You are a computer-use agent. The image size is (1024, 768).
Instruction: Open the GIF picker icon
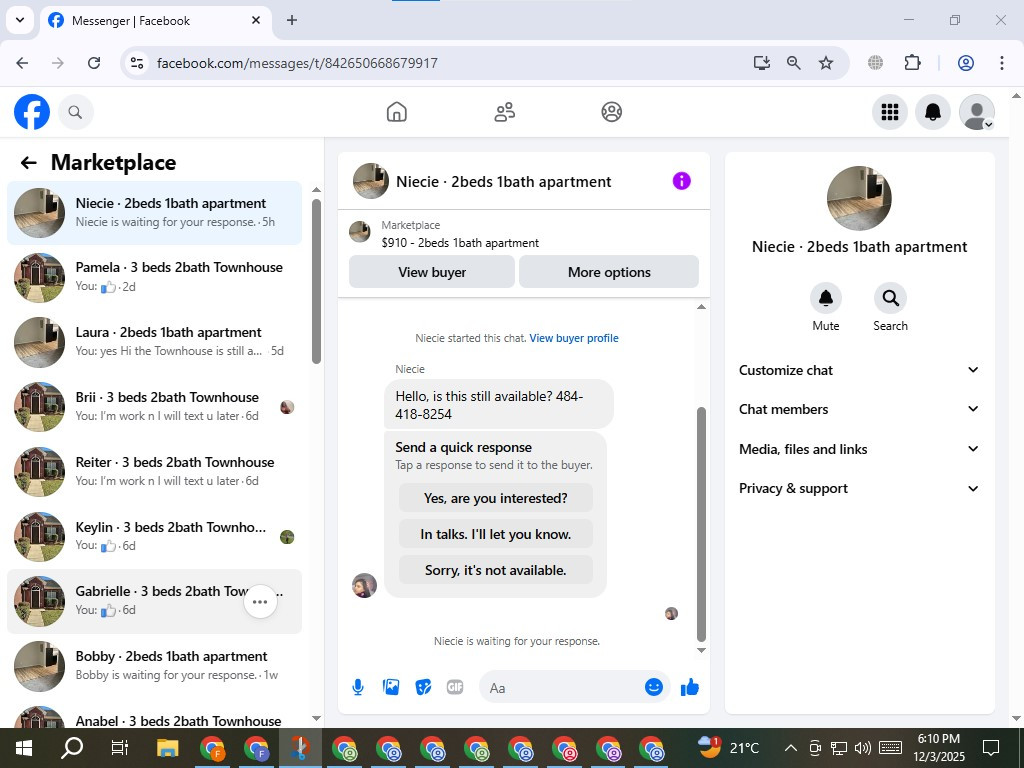[x=455, y=687]
